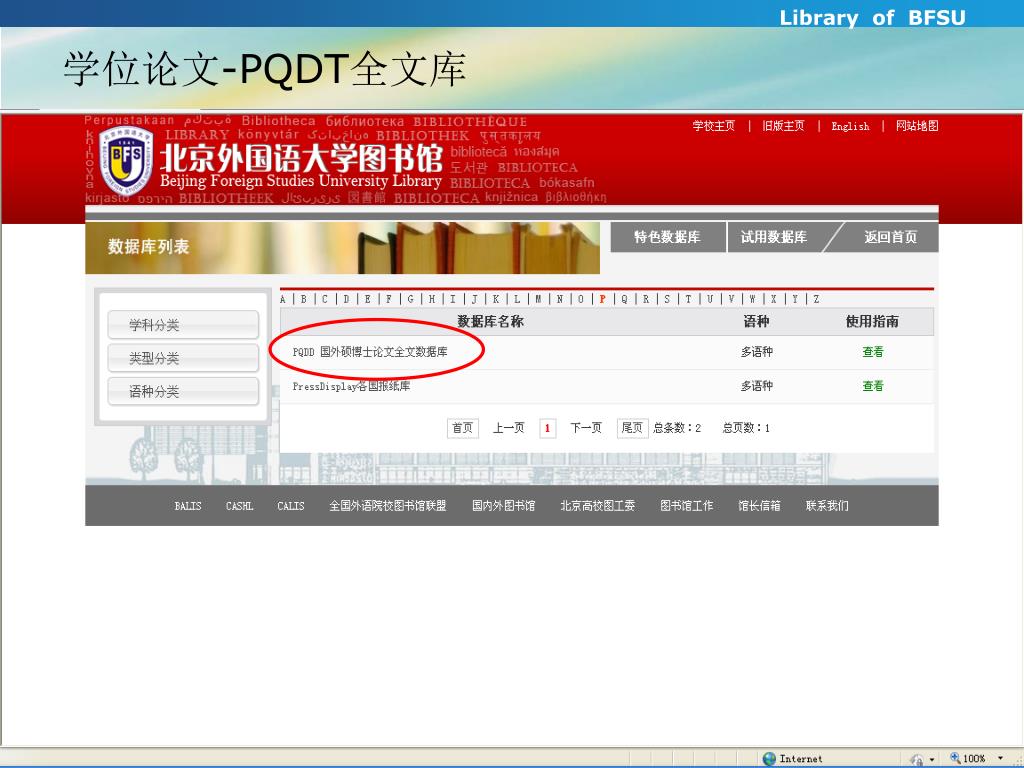Filter databases by letter G
Screen dimensions: 1024x768
(x=411, y=299)
